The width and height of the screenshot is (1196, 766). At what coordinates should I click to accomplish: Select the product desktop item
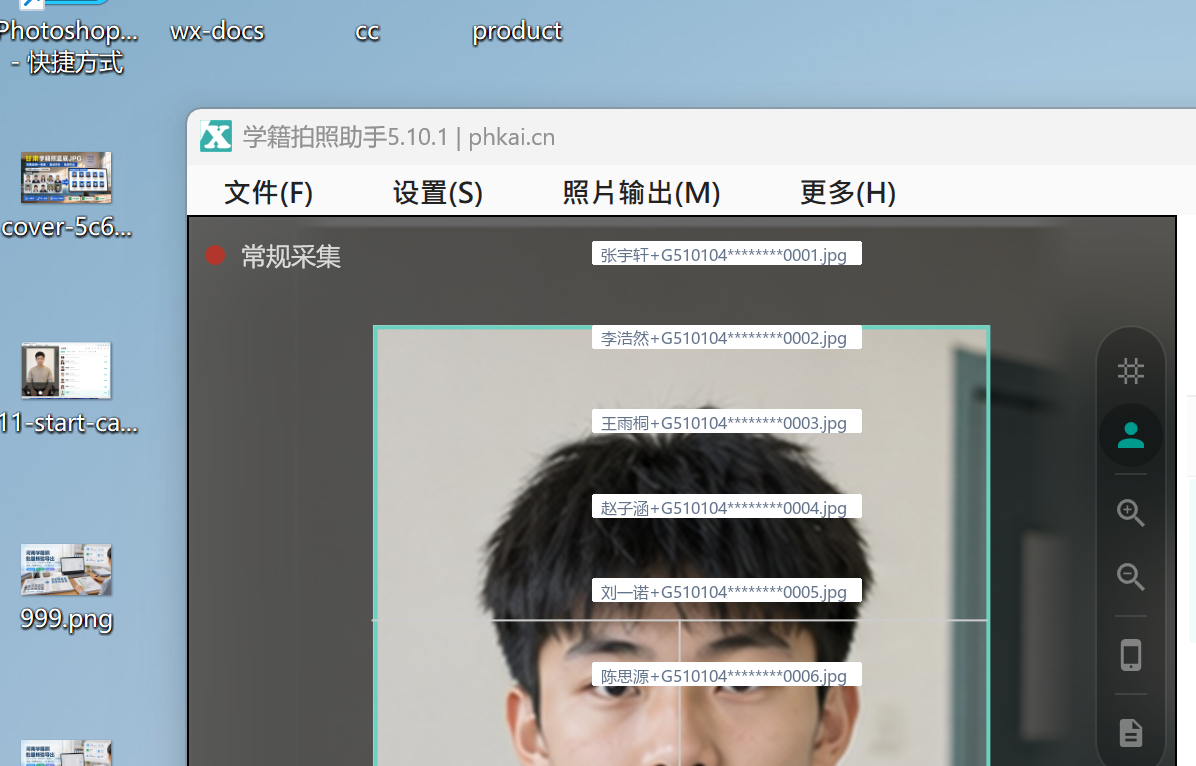coord(517,31)
